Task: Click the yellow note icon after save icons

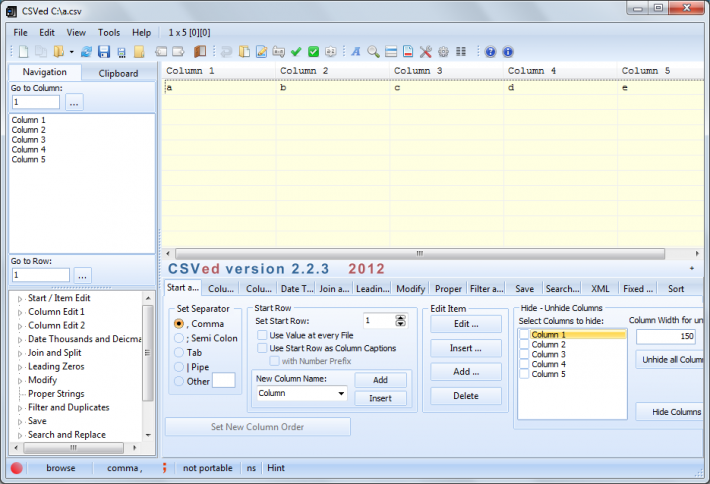Action: tap(139, 52)
